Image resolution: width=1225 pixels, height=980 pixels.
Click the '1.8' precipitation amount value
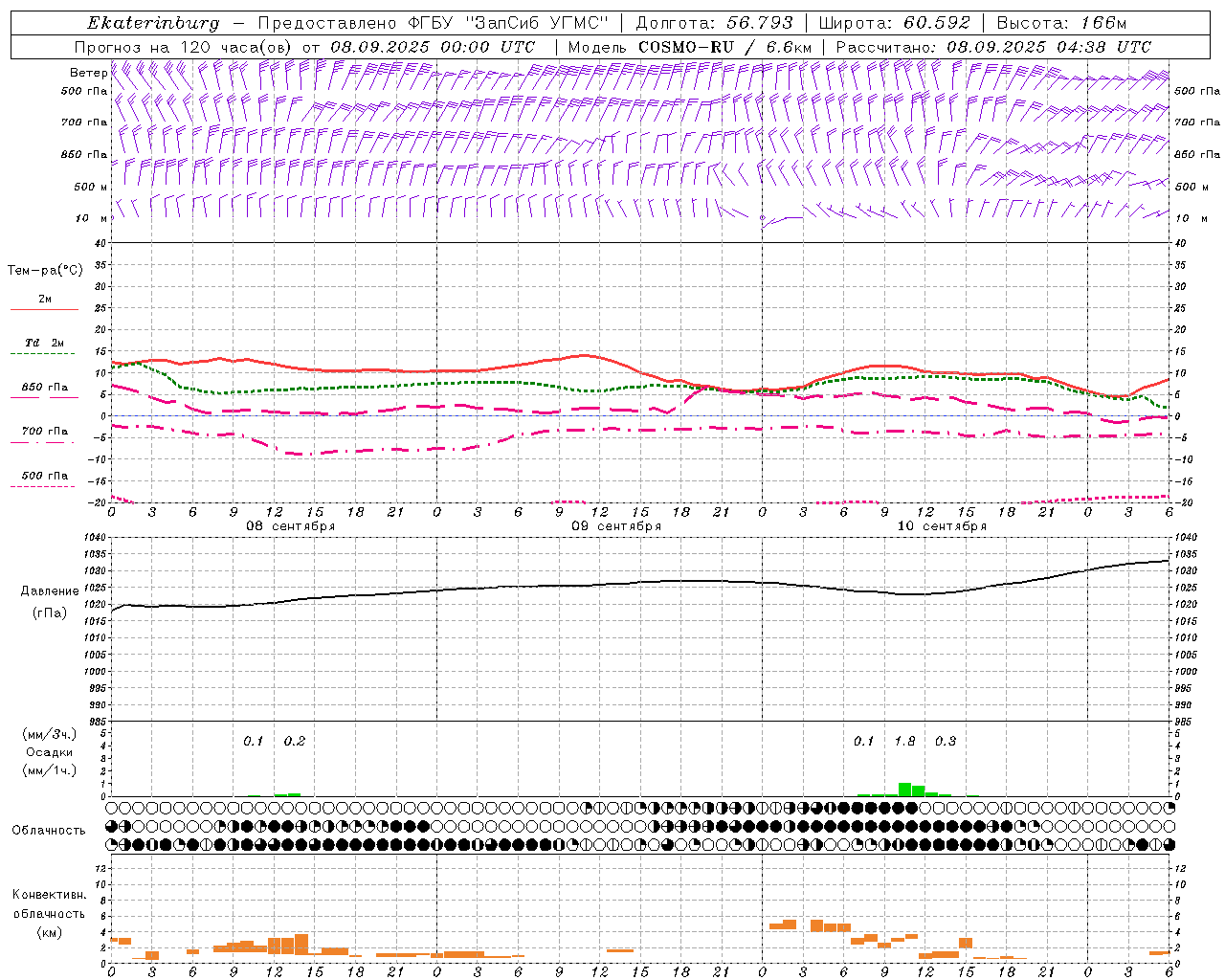pyautogui.click(x=904, y=742)
